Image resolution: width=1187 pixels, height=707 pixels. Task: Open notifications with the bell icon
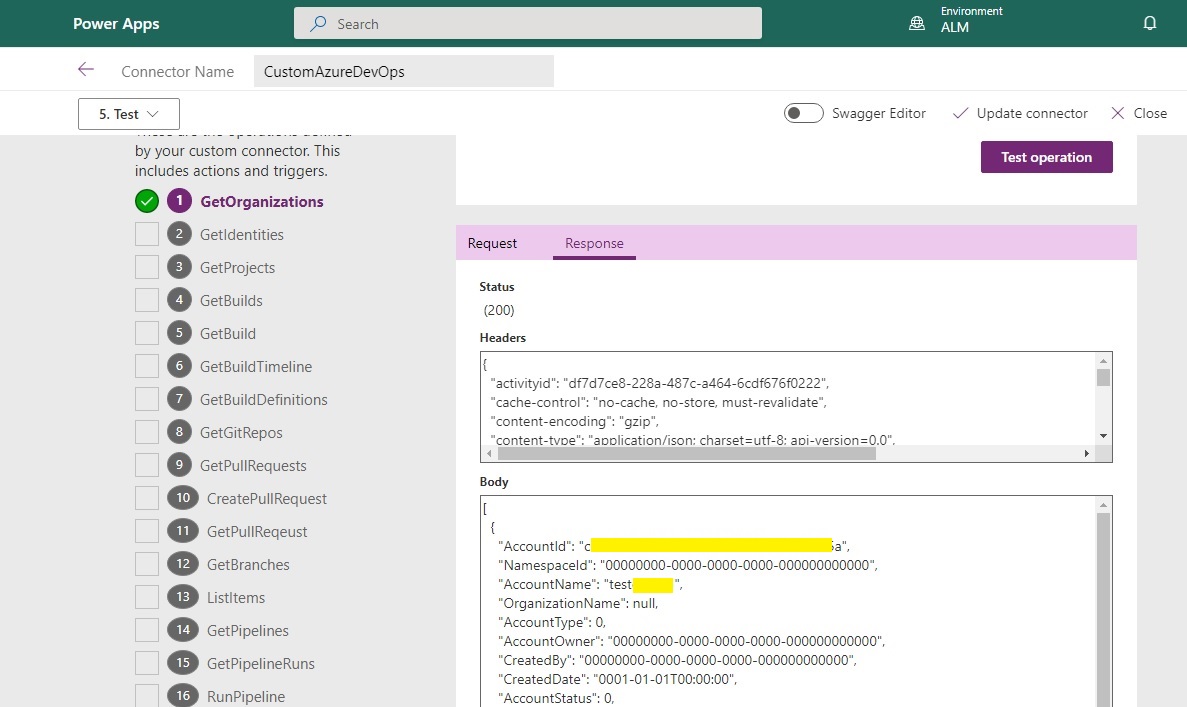pos(1150,22)
